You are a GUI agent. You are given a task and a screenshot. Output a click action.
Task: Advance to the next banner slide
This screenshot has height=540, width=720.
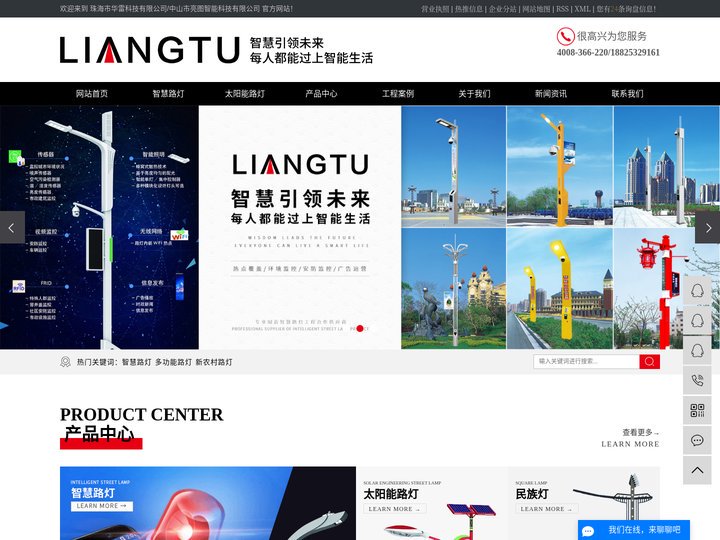708,227
